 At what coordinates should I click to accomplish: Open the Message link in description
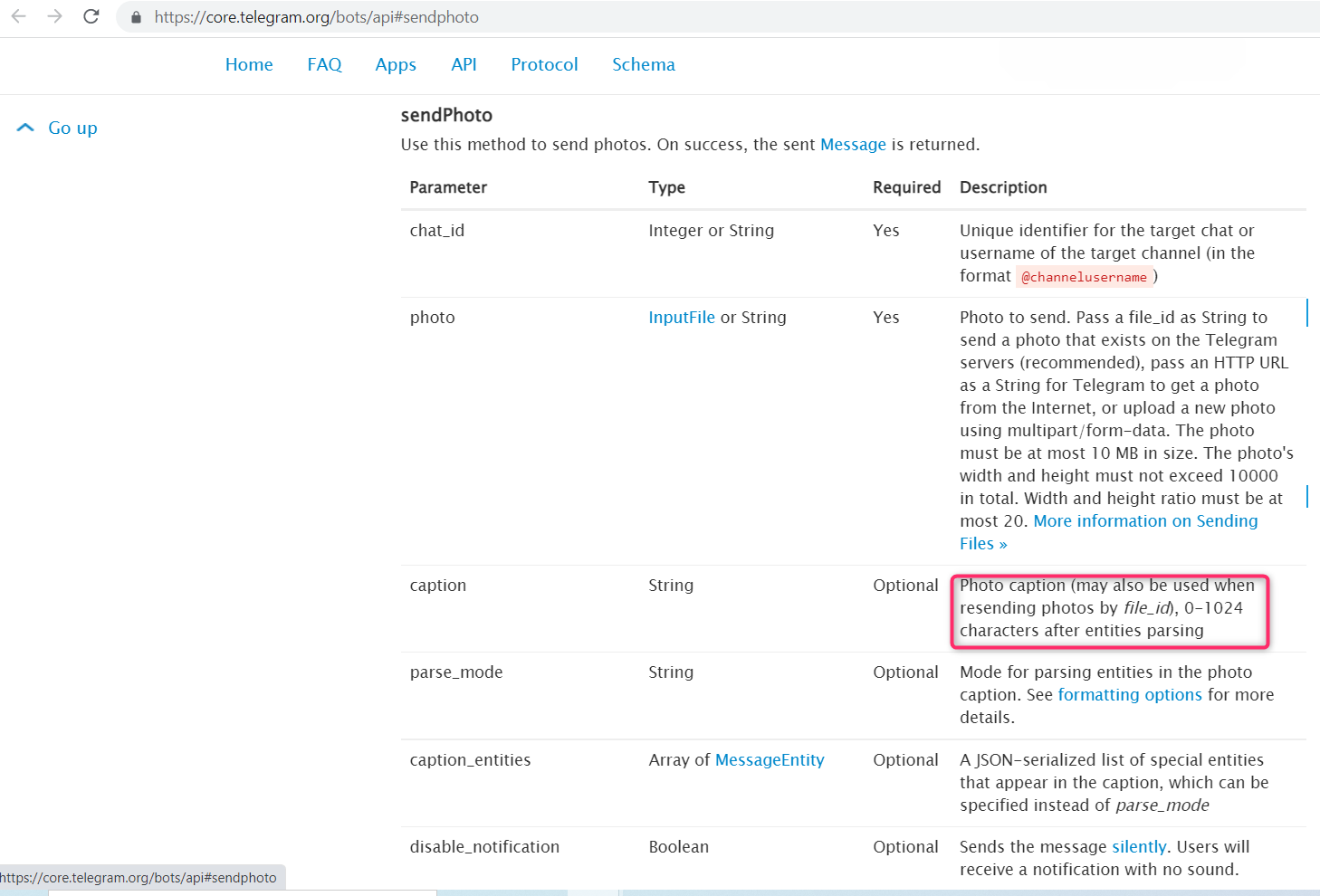853,144
